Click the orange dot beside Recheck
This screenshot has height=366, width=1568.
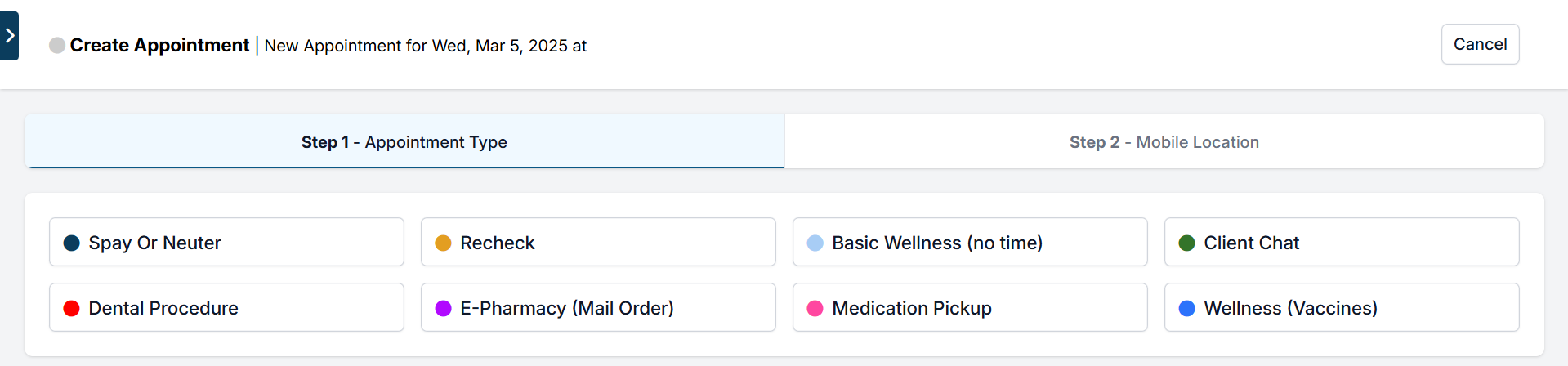point(444,243)
